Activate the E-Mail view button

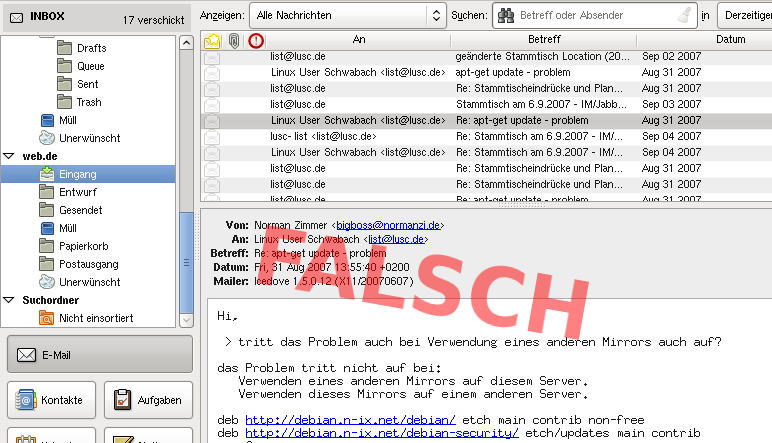[x=98, y=354]
